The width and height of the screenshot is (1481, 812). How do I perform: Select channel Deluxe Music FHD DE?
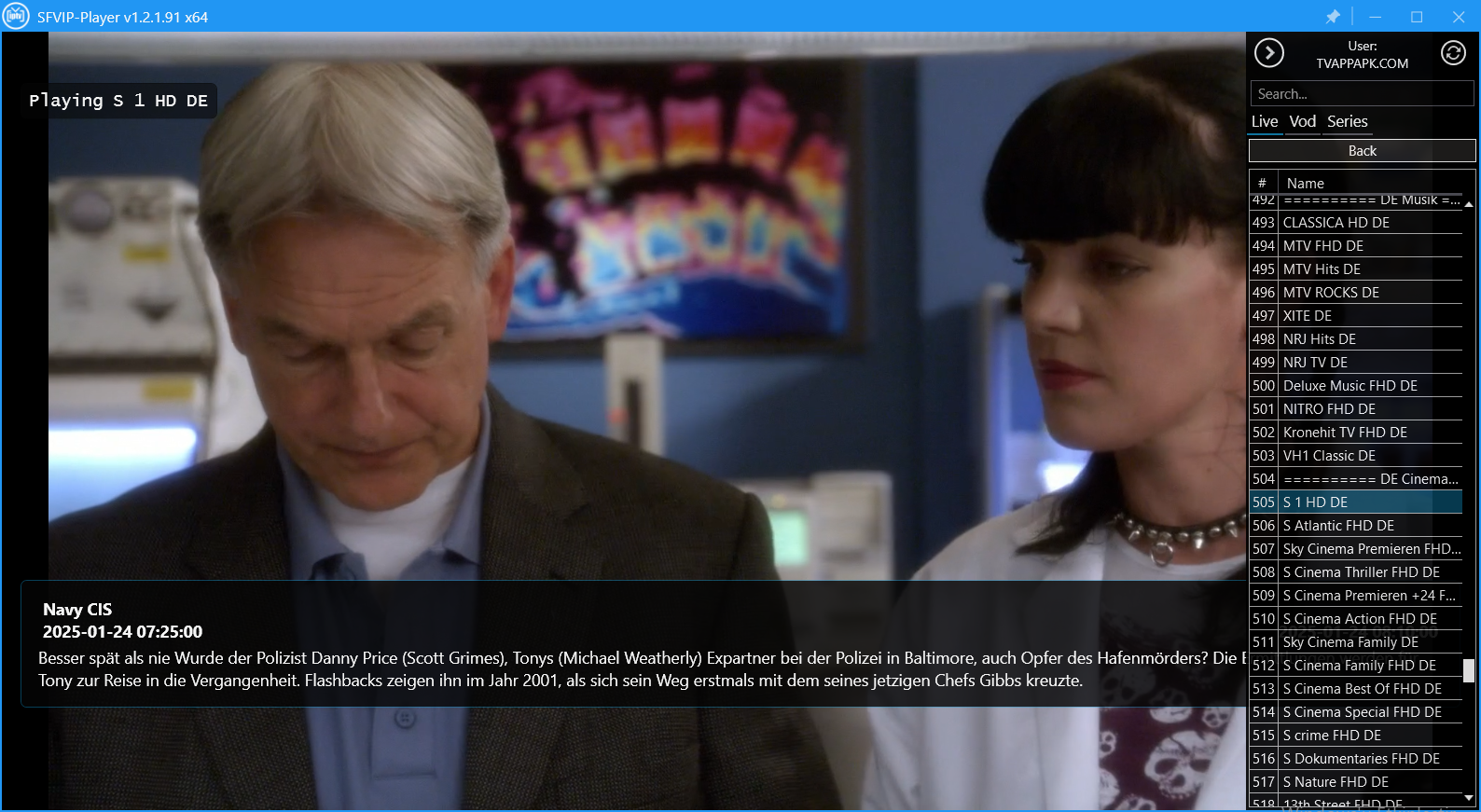pyautogui.click(x=1356, y=386)
